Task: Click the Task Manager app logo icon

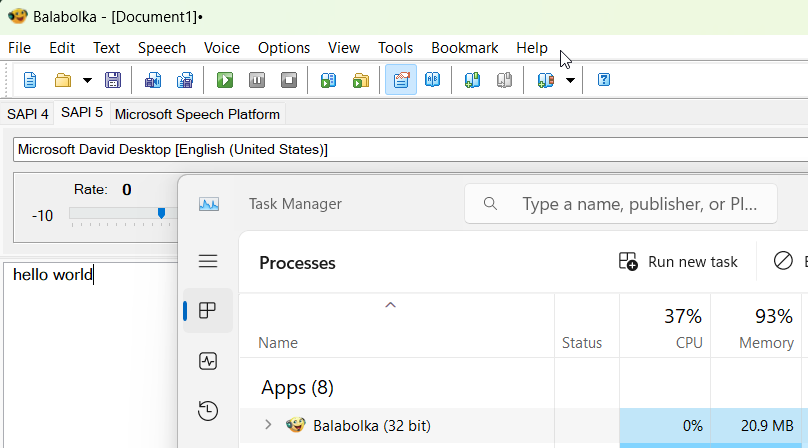Action: coord(209,204)
